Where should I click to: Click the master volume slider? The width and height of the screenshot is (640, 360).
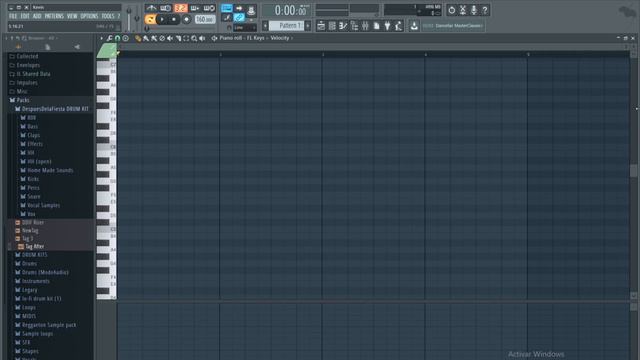129,18
